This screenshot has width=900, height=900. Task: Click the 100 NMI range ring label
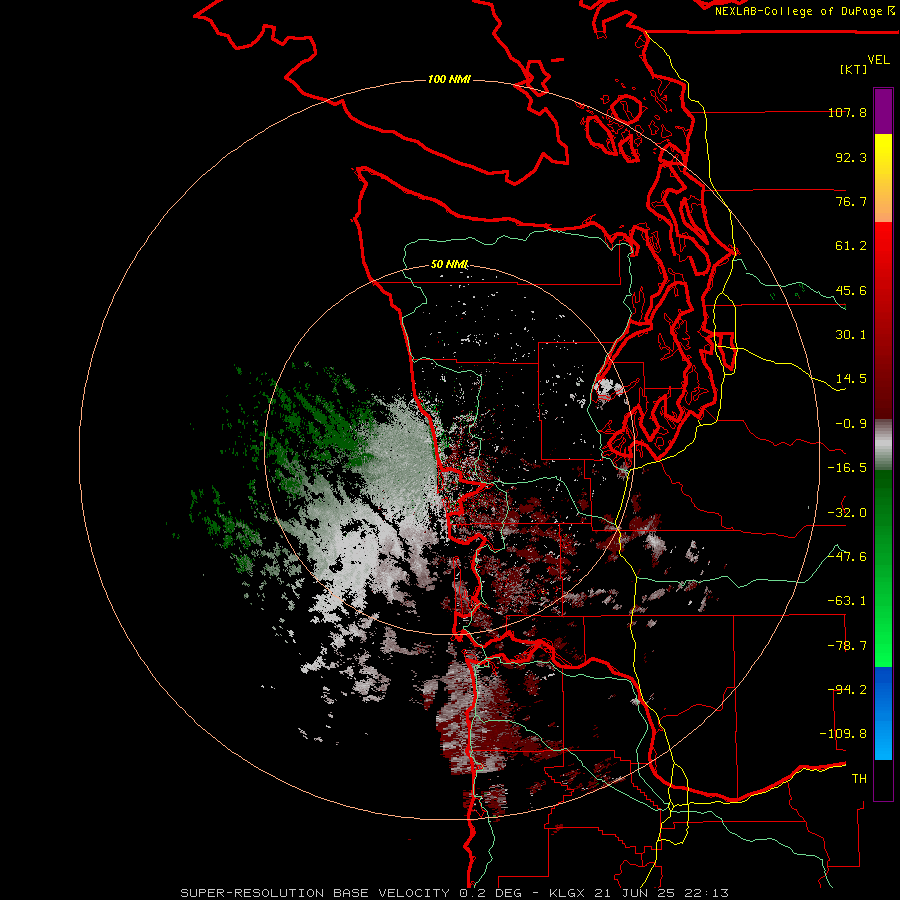449,79
